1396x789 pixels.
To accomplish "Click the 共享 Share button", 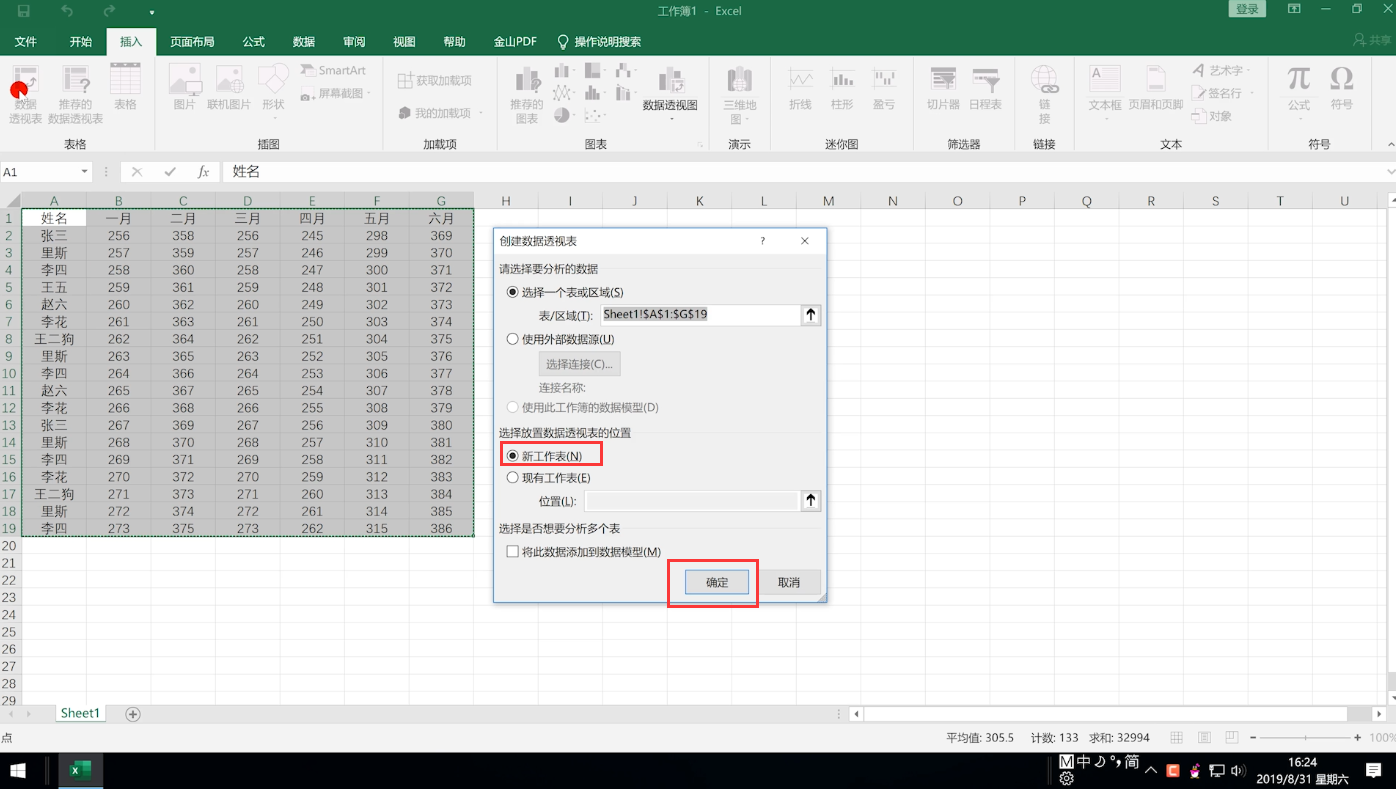I will [x=1372, y=40].
